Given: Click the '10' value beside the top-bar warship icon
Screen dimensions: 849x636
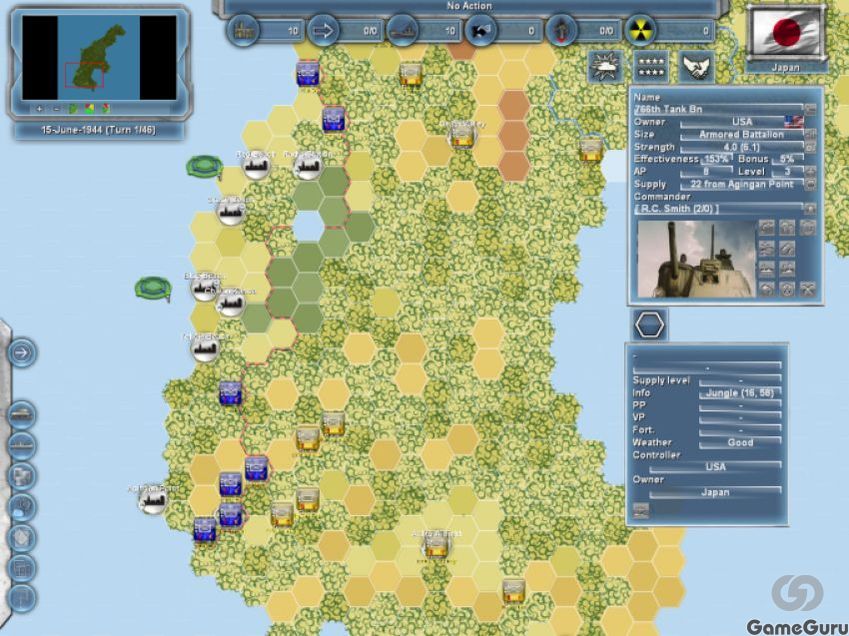Looking at the screenshot, I should point(449,31).
